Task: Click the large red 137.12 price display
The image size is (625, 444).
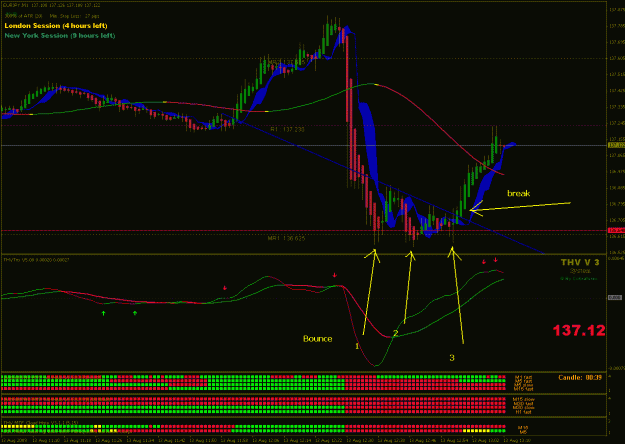Action: point(579,330)
